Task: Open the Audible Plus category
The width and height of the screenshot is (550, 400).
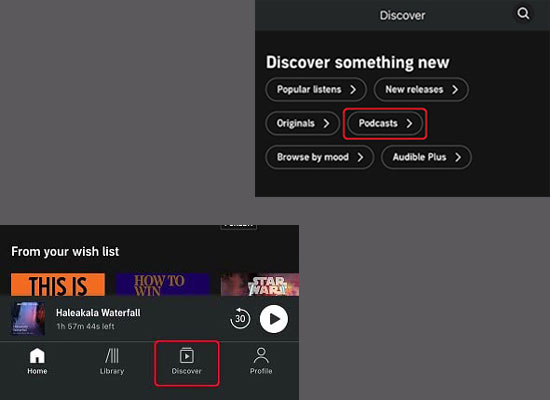Action: coord(426,157)
